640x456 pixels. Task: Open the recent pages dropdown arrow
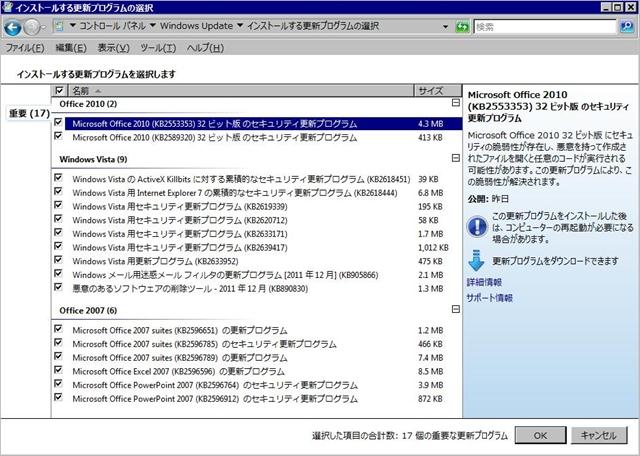pos(44,28)
